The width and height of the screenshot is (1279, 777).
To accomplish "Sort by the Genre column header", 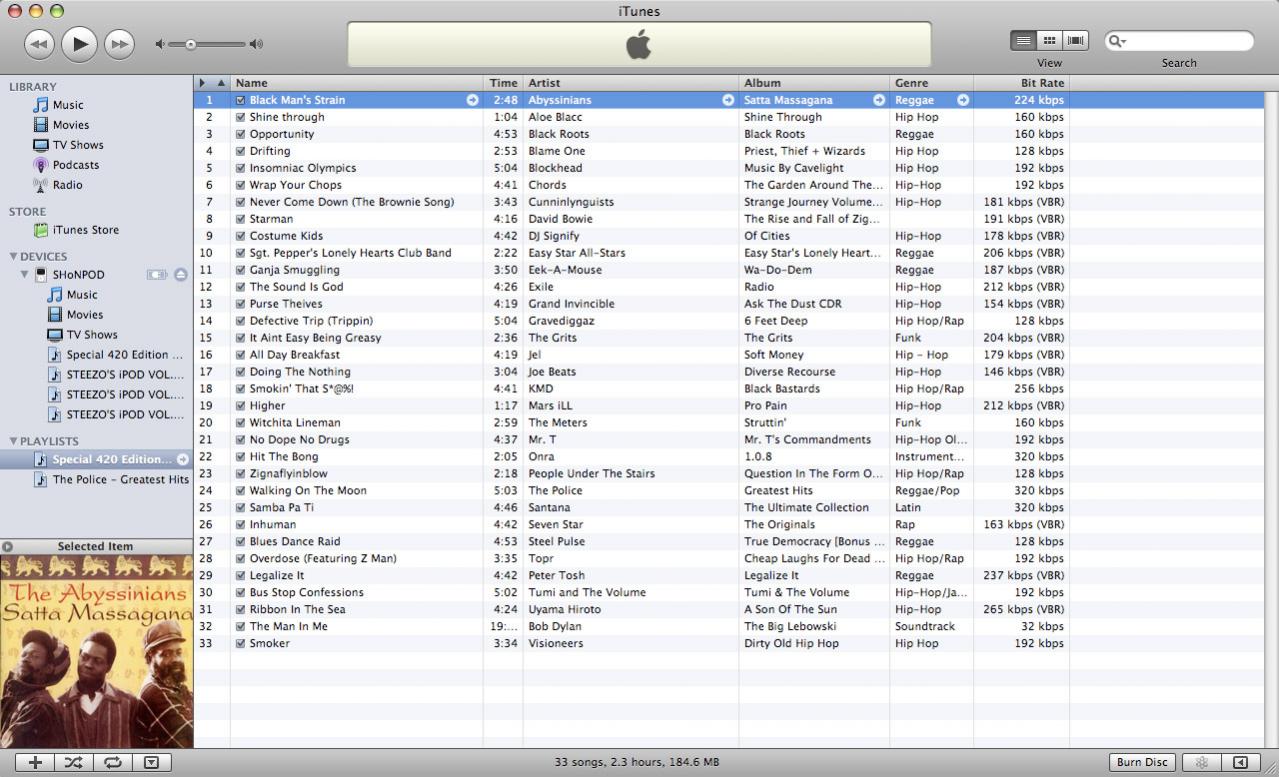I will 931,83.
